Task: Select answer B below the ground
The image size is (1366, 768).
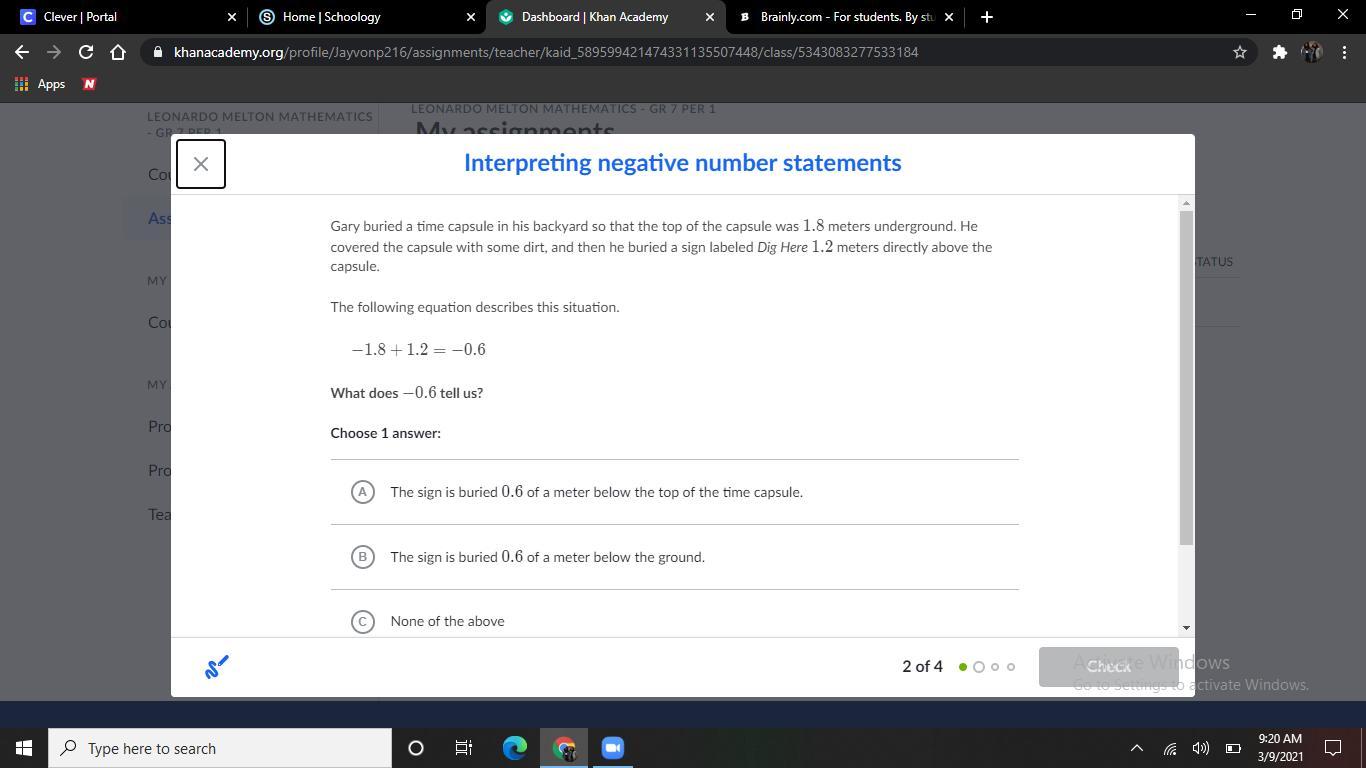Action: 675,557
